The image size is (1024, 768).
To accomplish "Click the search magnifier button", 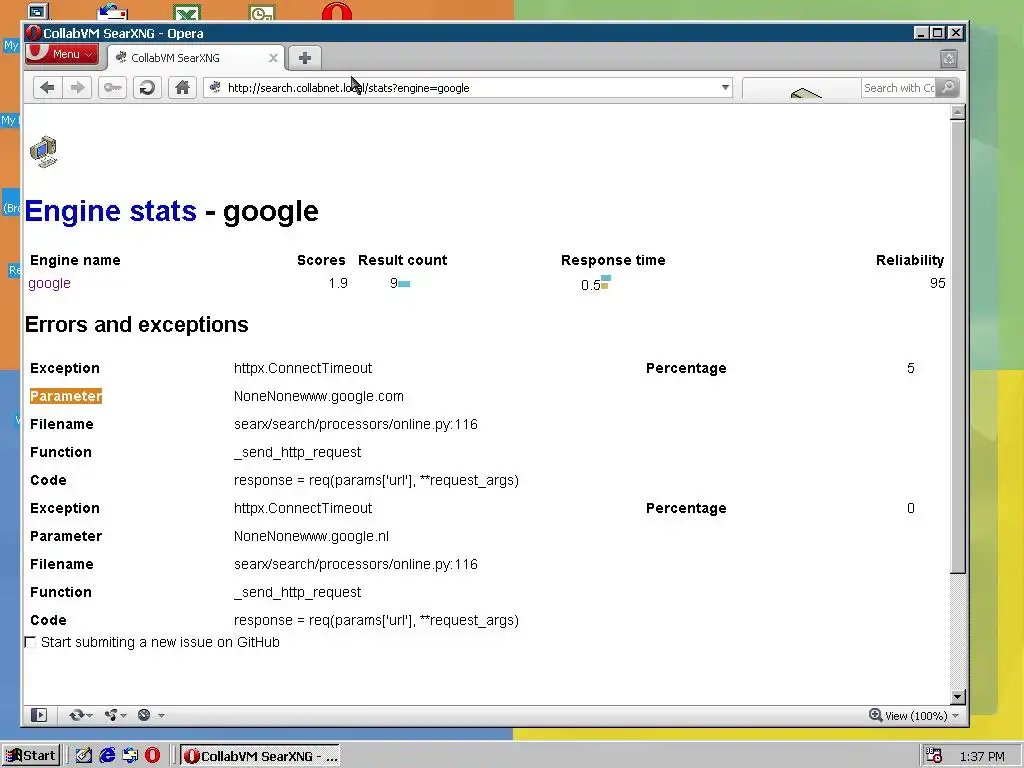I will click(x=948, y=88).
